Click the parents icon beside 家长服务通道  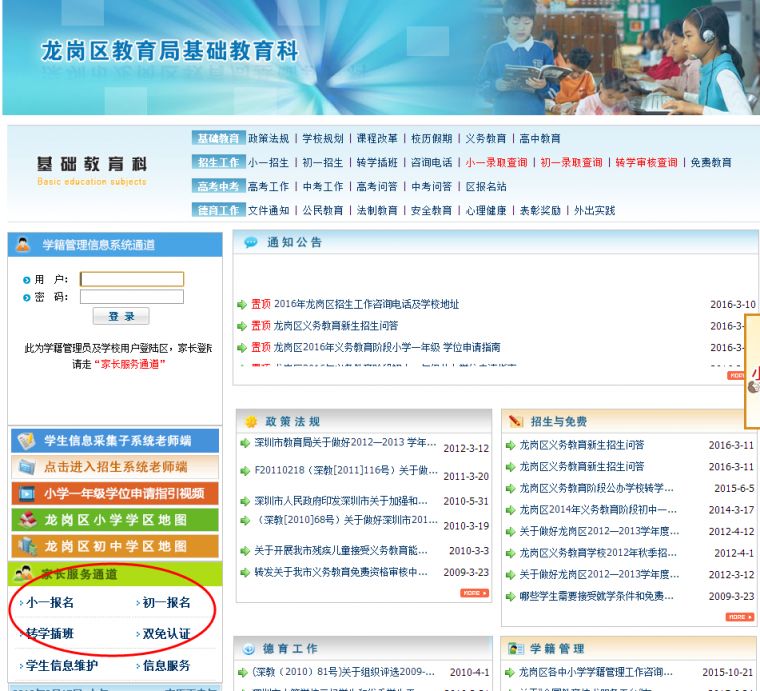pyautogui.click(x=23, y=574)
